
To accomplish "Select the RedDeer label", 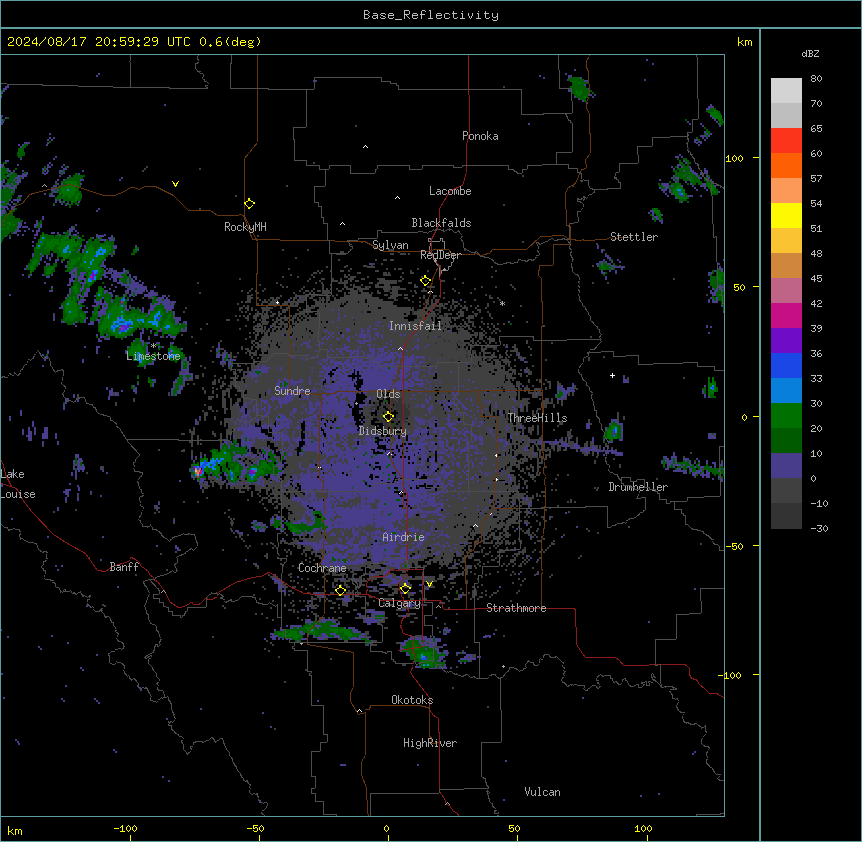I will click(440, 255).
